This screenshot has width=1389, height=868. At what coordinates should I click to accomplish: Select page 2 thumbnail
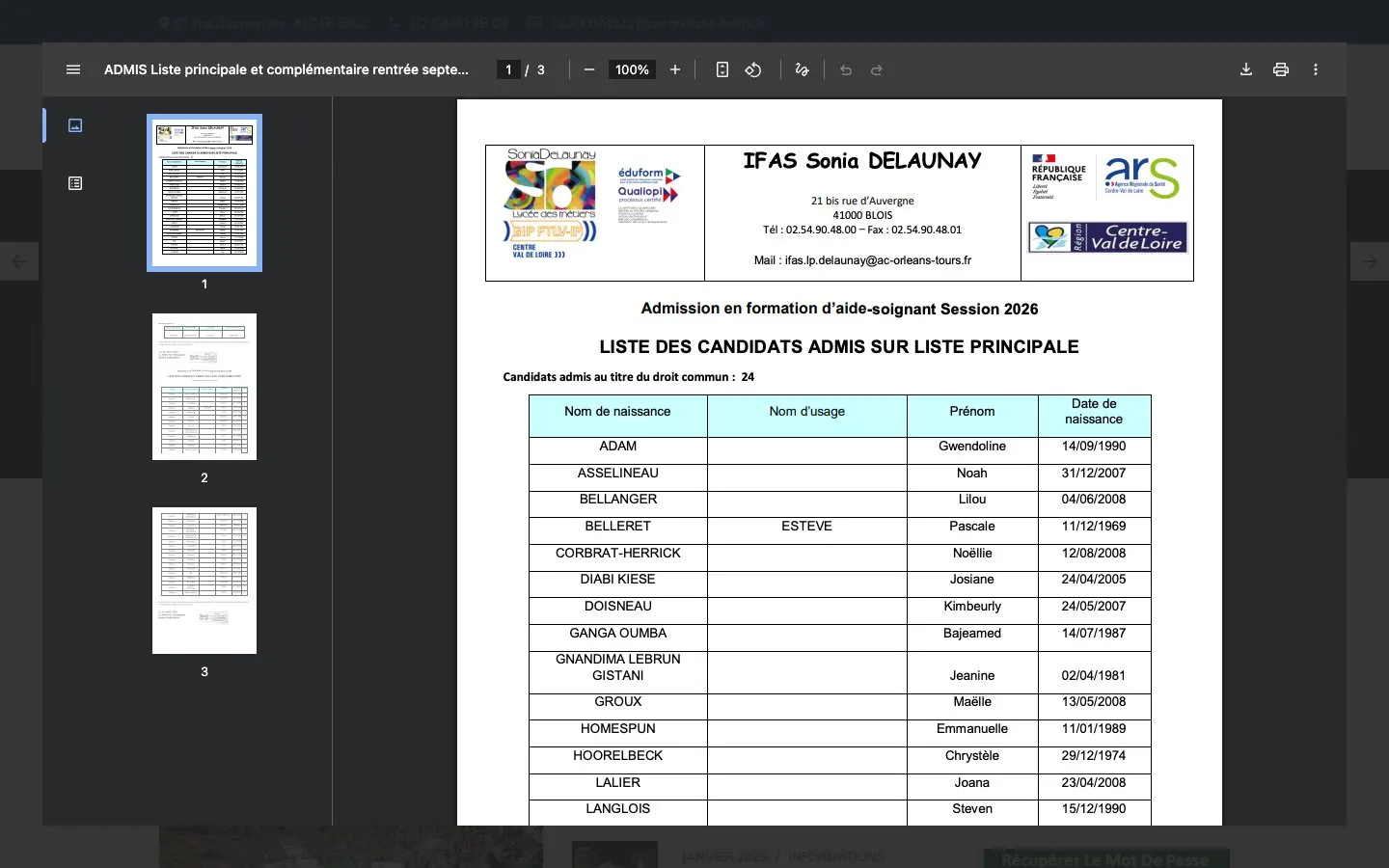coord(204,387)
